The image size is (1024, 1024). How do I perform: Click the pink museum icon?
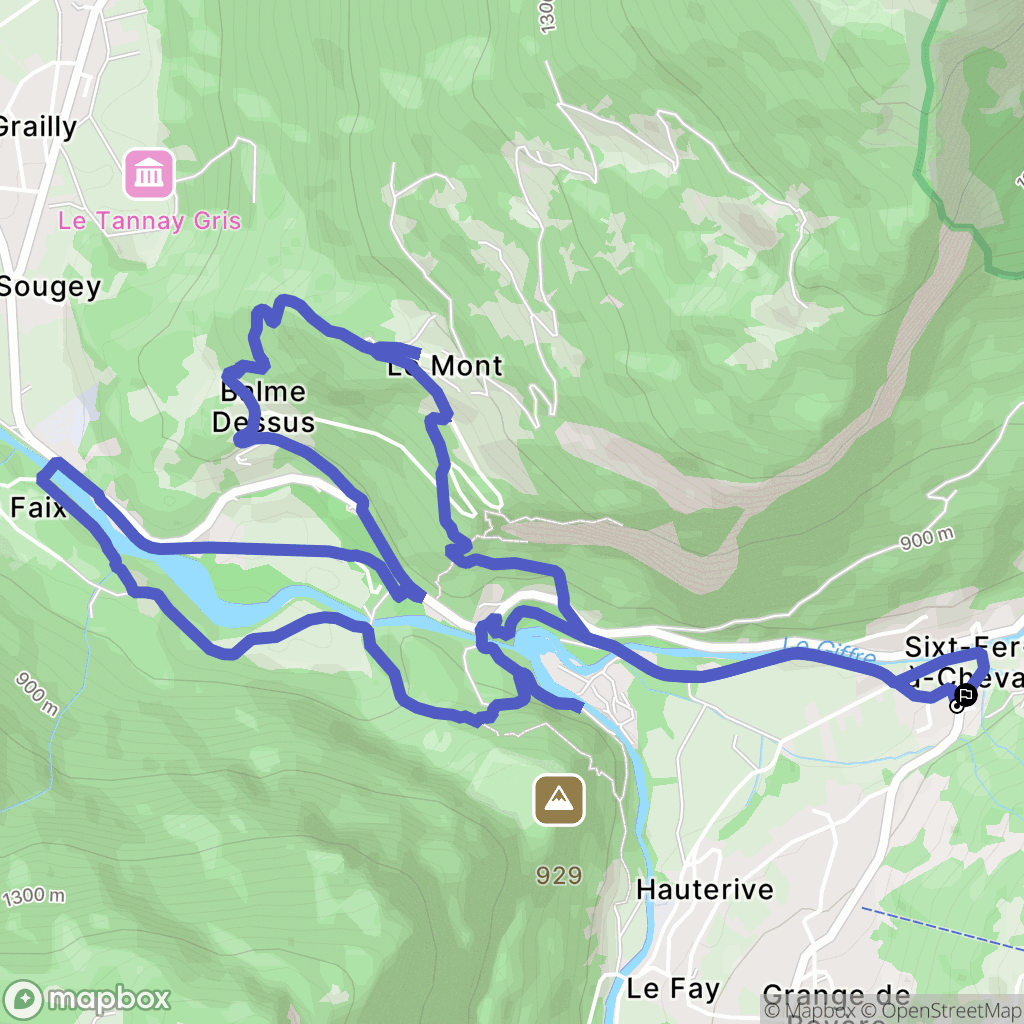click(150, 174)
